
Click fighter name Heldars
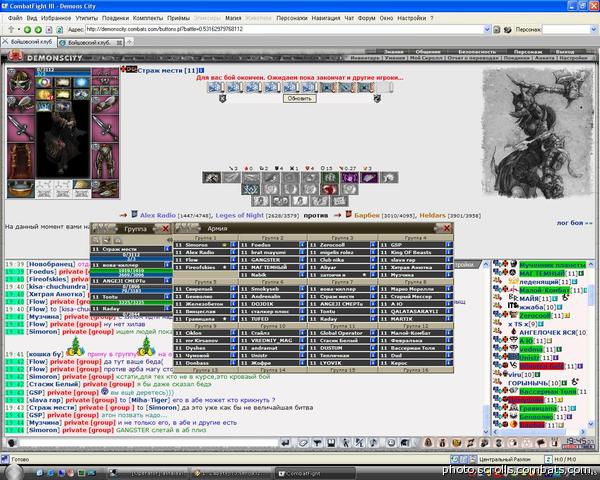click(x=432, y=216)
